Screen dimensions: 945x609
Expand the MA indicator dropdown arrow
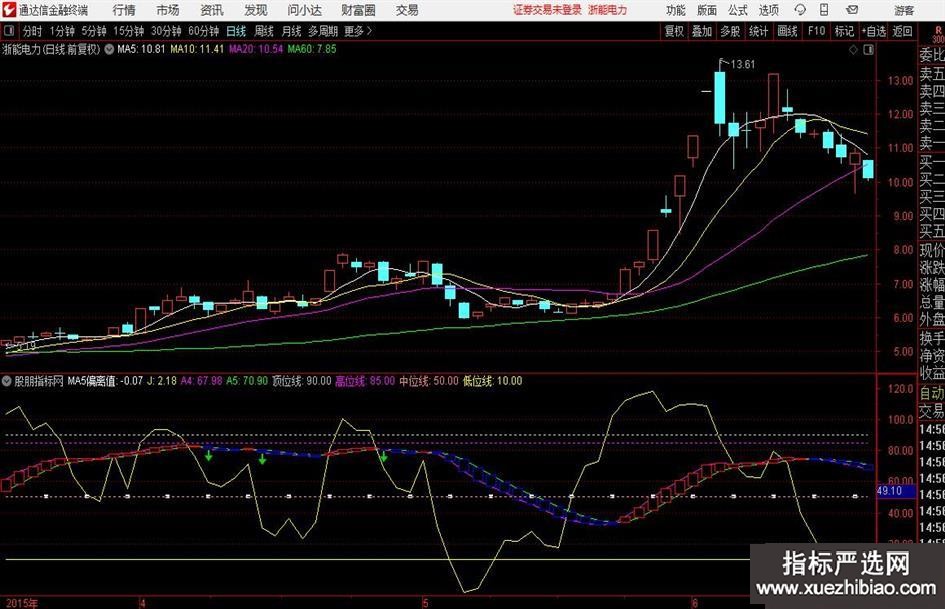109,48
